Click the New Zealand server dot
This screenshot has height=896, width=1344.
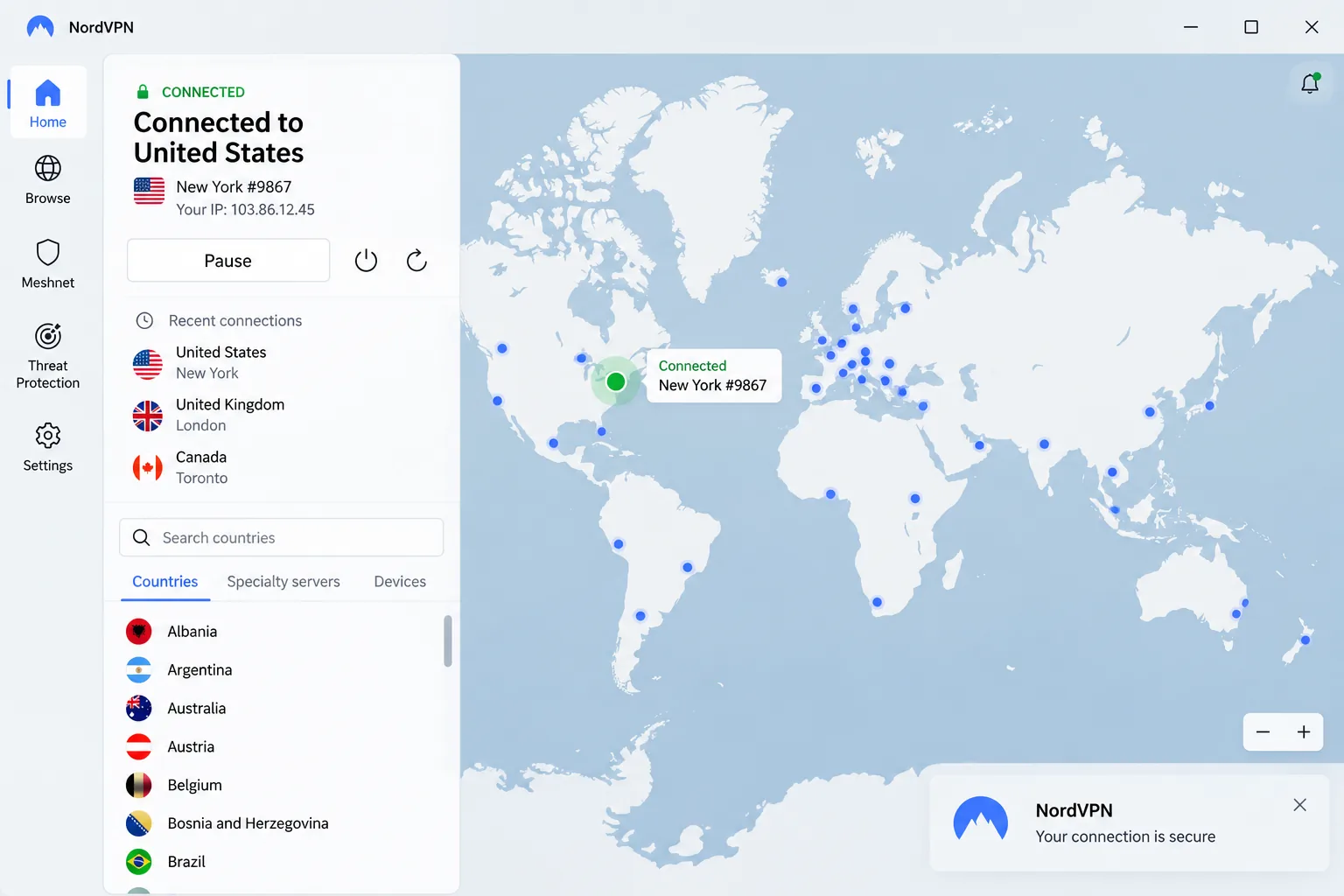click(x=1305, y=640)
